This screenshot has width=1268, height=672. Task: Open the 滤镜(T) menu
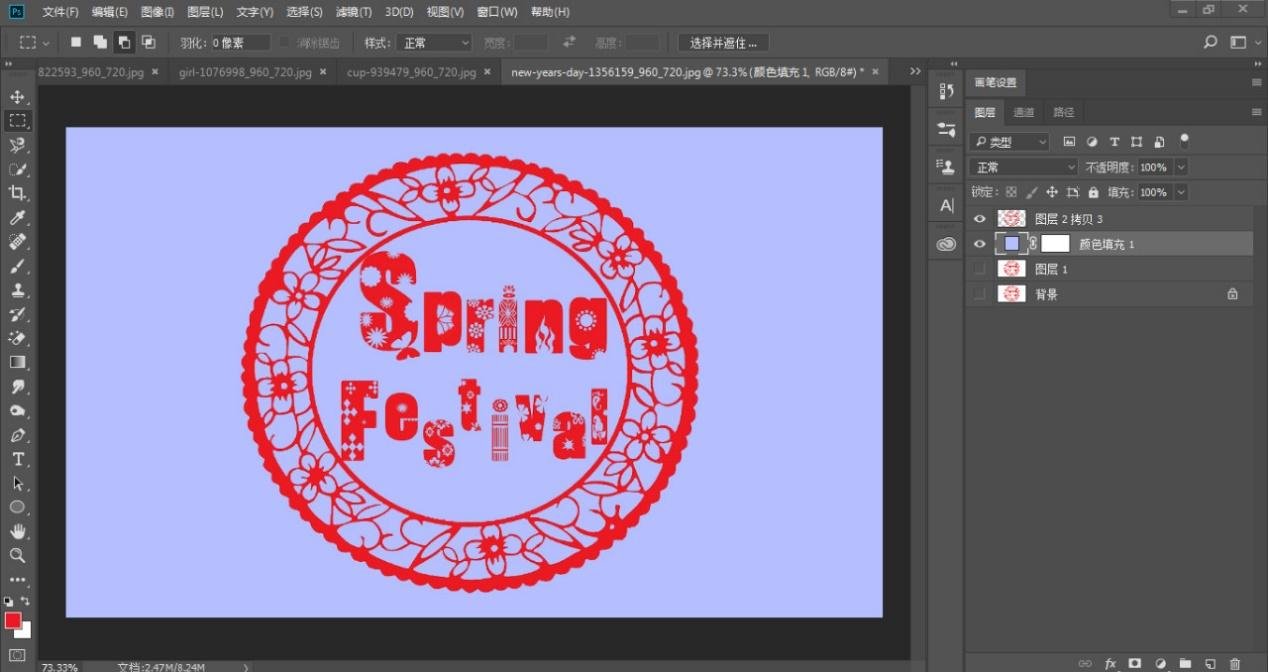[x=353, y=12]
